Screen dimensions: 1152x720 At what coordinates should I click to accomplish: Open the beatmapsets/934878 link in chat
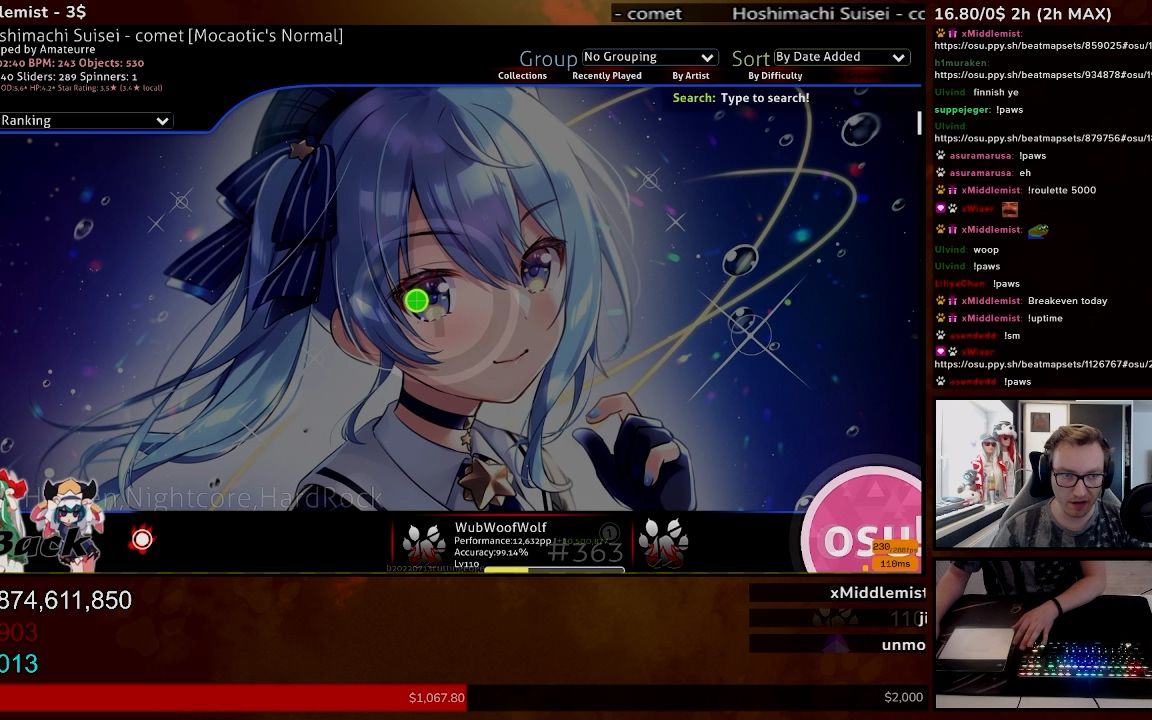(x=1043, y=75)
